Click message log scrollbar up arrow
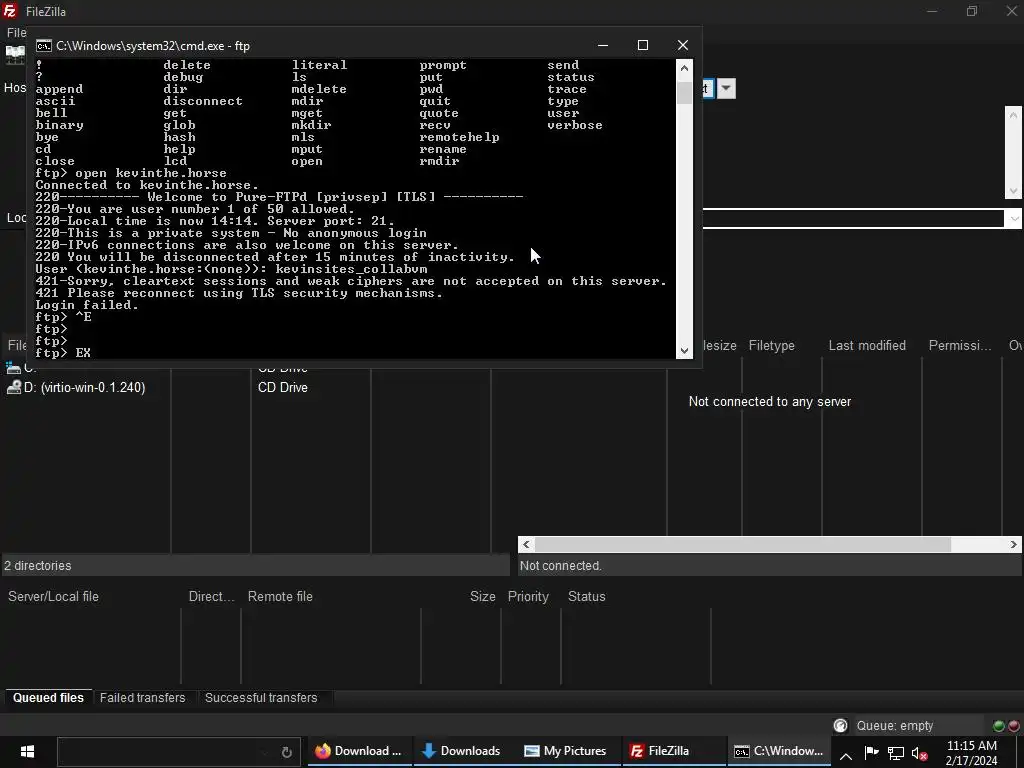 point(1014,115)
